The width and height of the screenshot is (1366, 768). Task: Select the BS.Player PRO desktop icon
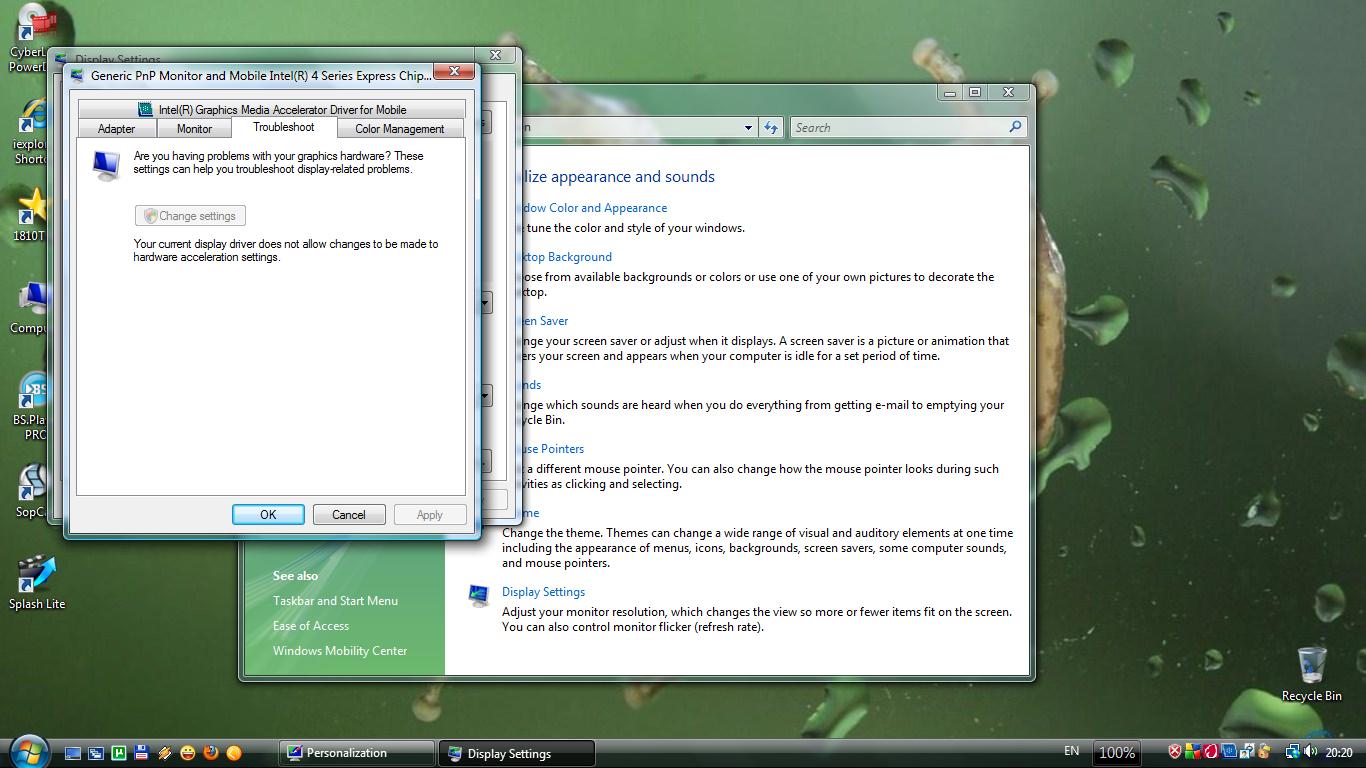click(x=32, y=407)
